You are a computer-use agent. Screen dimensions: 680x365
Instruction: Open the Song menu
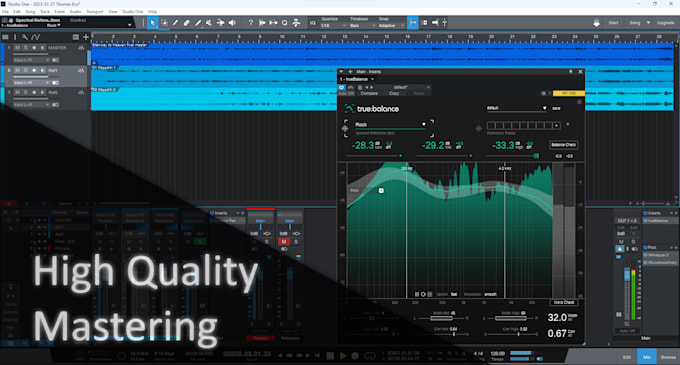(x=30, y=12)
